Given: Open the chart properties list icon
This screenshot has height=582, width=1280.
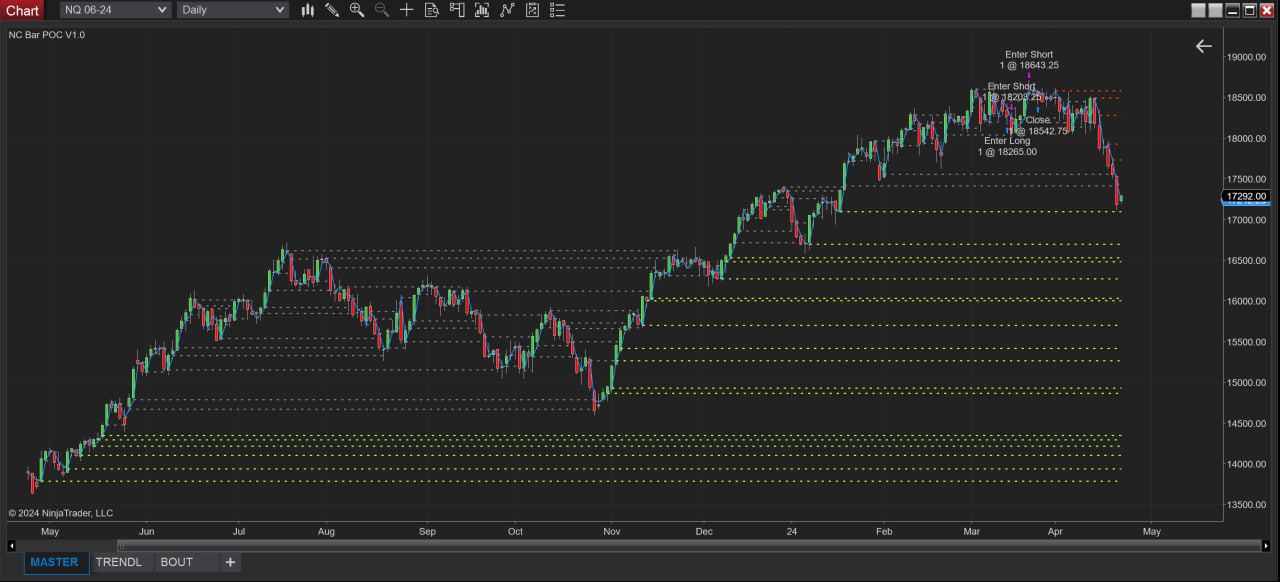Looking at the screenshot, I should click(557, 10).
